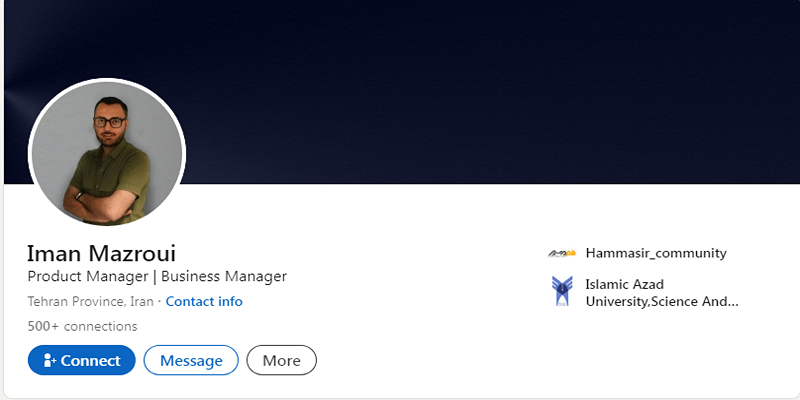
Task: Select the 'Product Manager' headline text
Action: 88,277
